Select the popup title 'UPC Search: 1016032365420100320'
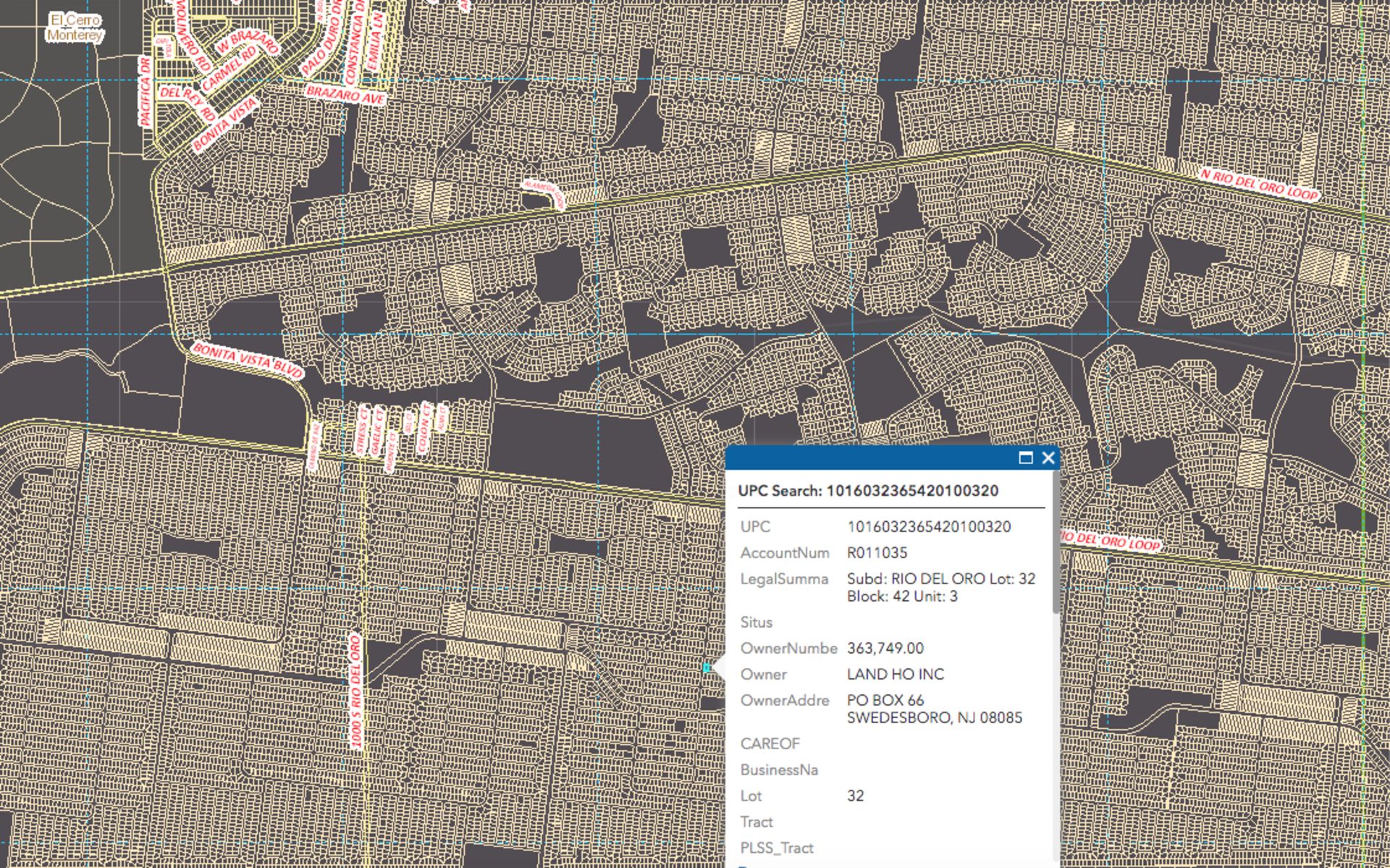 [868, 491]
